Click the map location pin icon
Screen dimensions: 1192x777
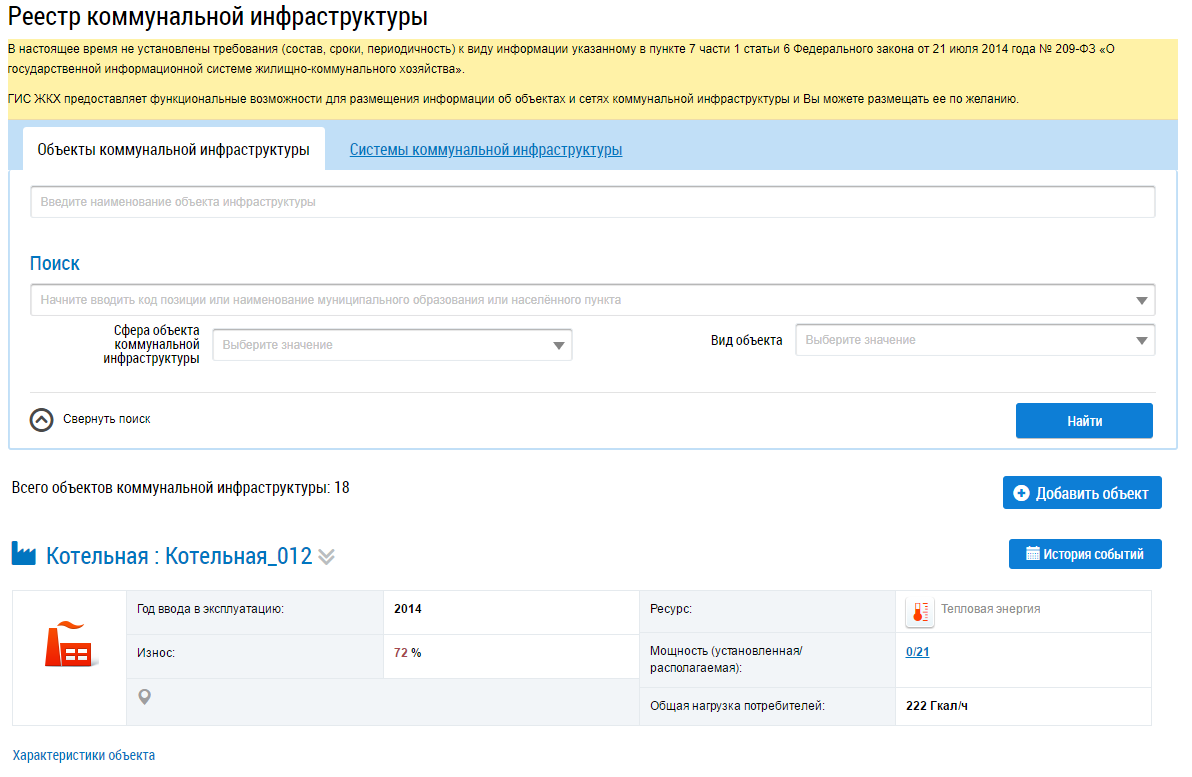coord(145,697)
